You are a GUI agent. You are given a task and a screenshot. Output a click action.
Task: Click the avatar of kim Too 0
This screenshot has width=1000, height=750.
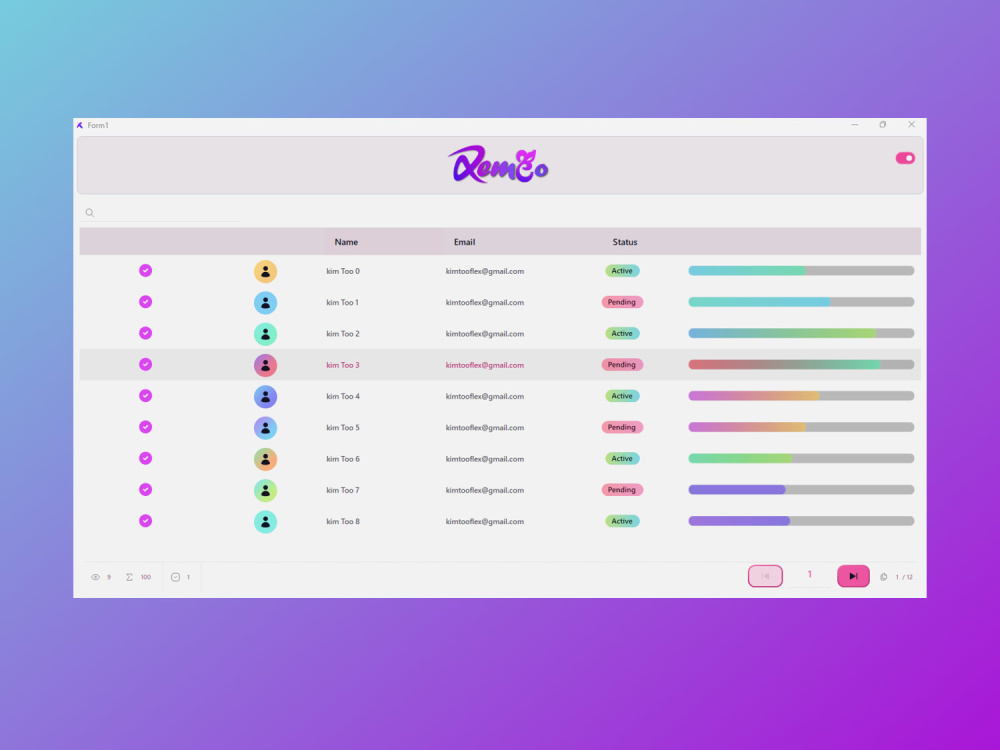point(265,272)
